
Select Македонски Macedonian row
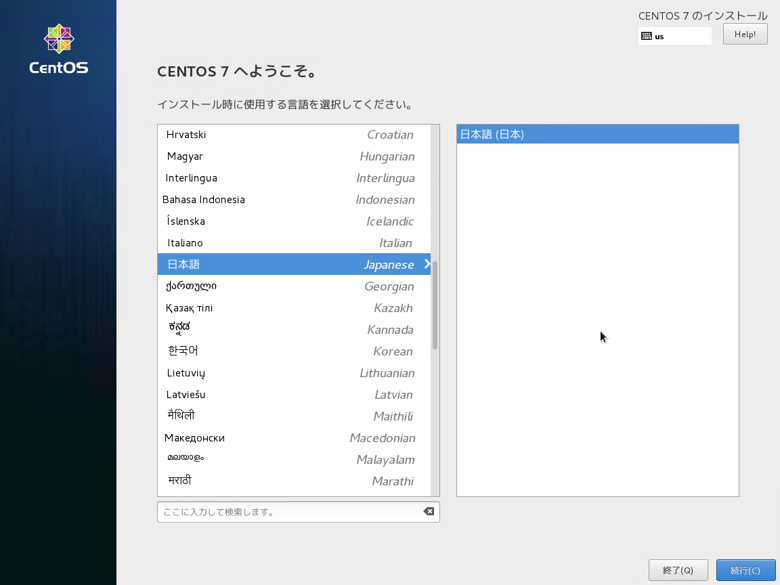click(x=294, y=438)
